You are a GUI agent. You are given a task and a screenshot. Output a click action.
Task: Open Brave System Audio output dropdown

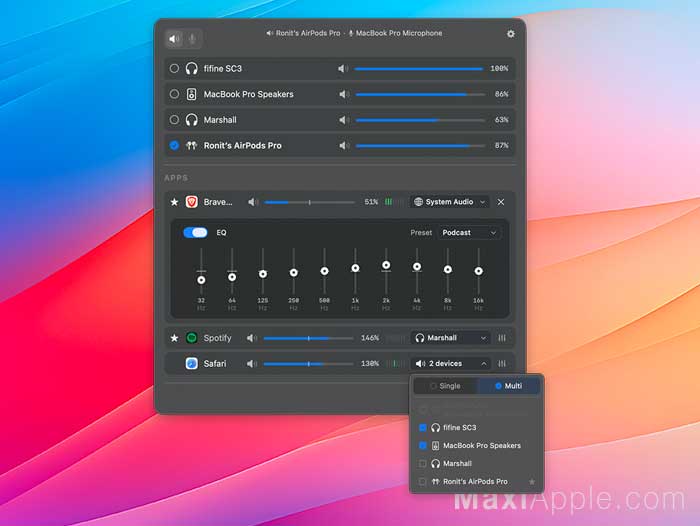click(450, 202)
